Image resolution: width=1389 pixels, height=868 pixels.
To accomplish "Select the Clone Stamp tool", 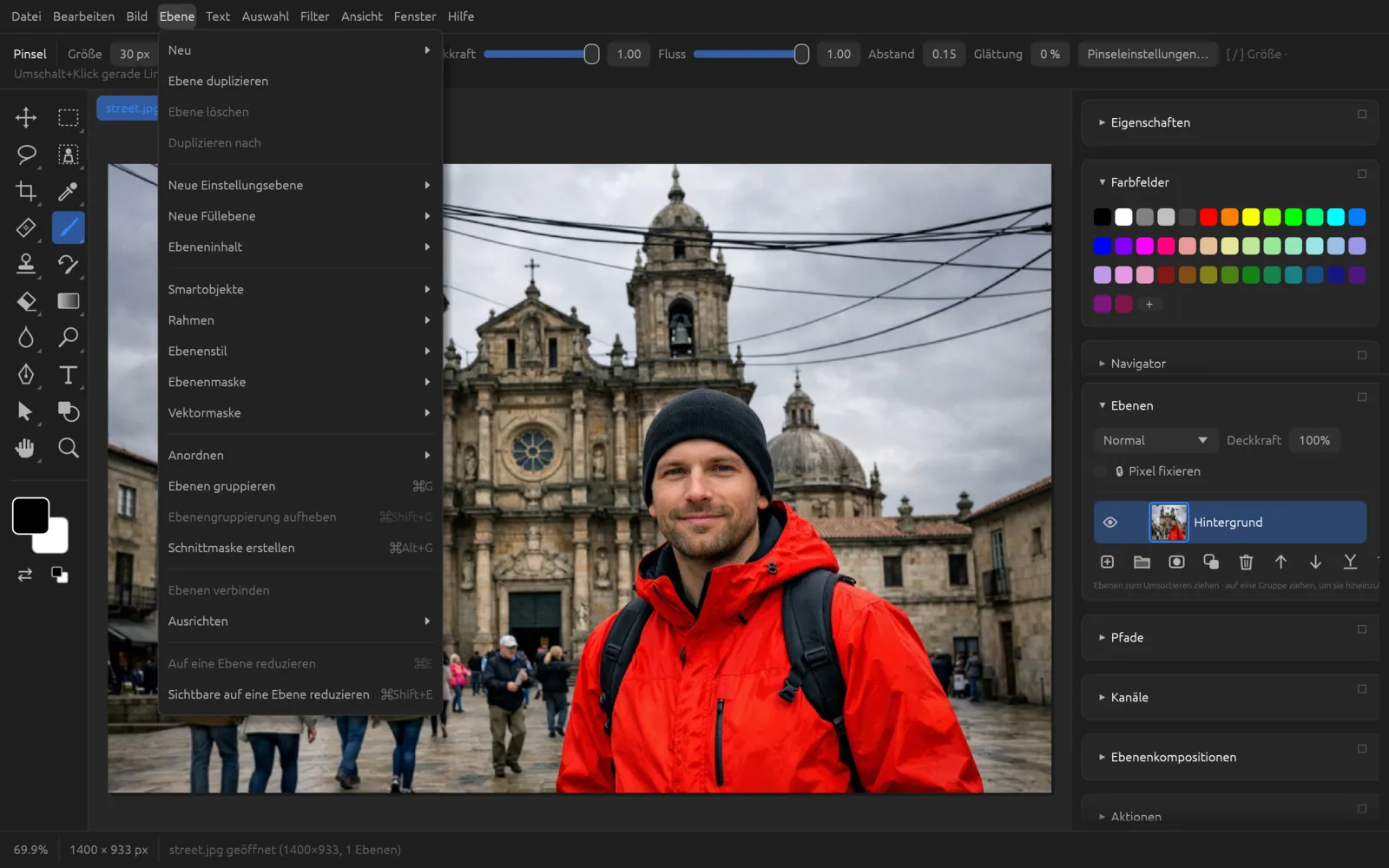I will (26, 264).
